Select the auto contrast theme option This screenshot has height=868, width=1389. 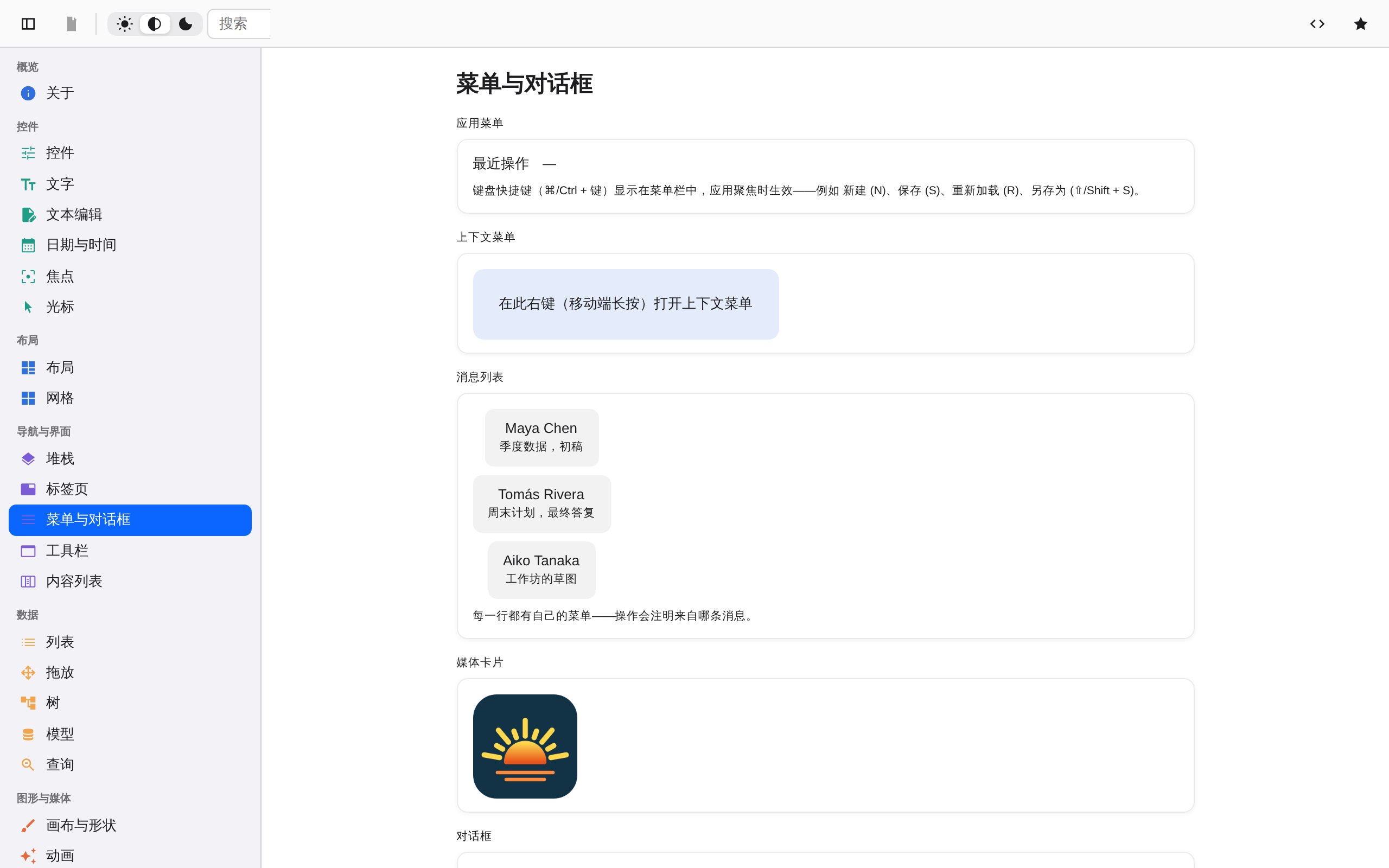[x=155, y=23]
